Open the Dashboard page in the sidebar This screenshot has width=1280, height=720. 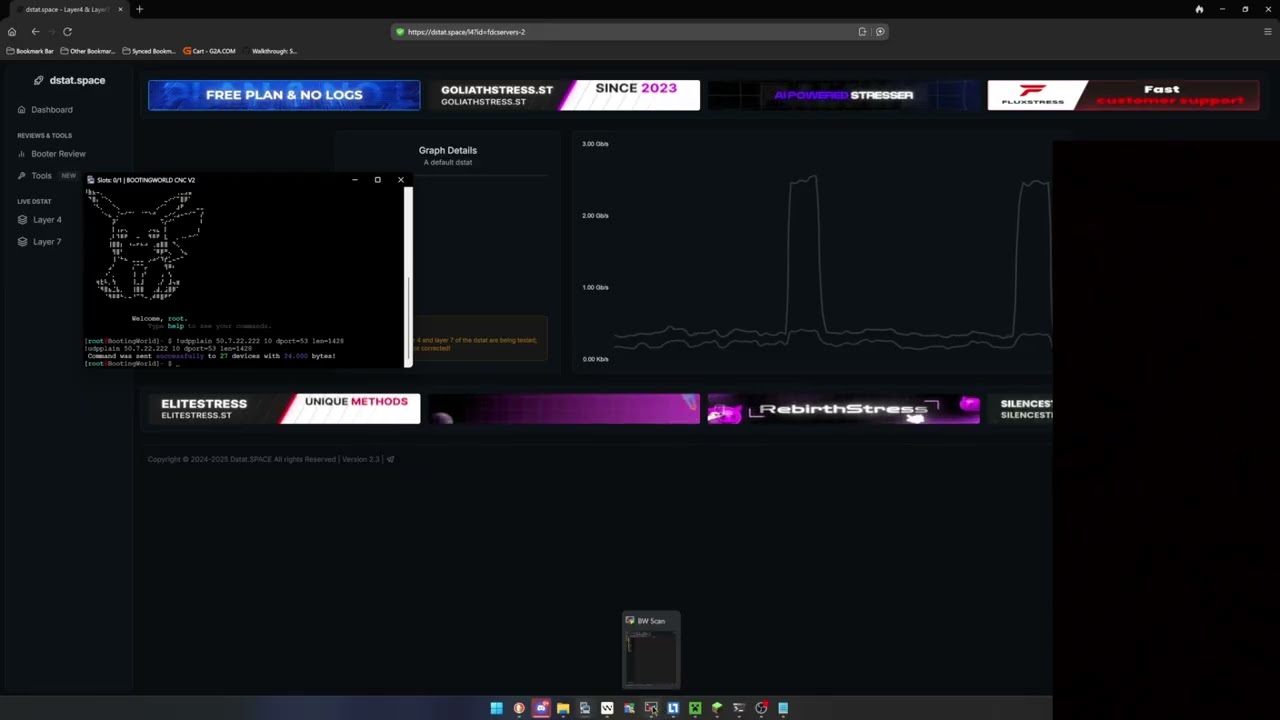[45, 110]
